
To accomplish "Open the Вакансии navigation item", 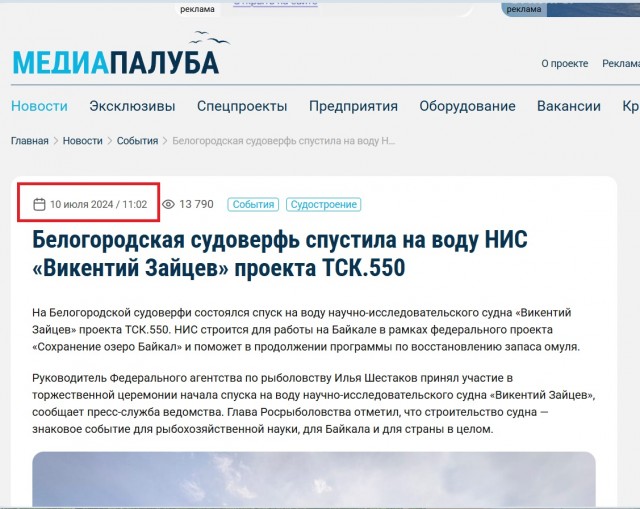I will [x=569, y=106].
